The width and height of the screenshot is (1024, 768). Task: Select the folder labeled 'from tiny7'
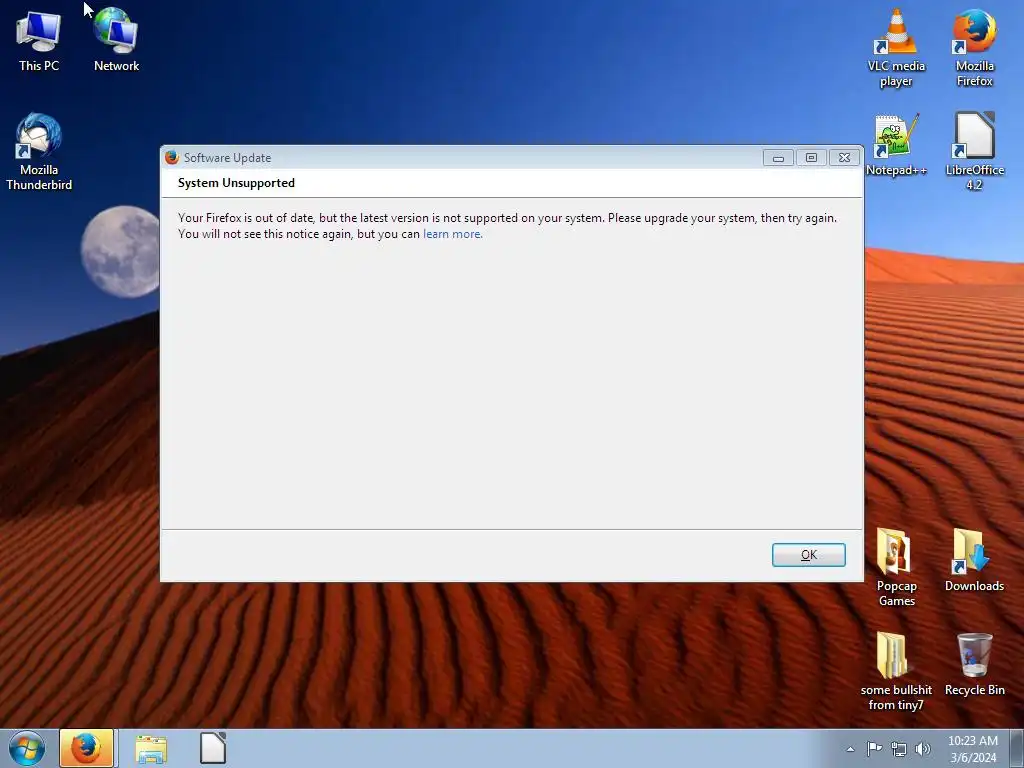[x=896, y=671]
